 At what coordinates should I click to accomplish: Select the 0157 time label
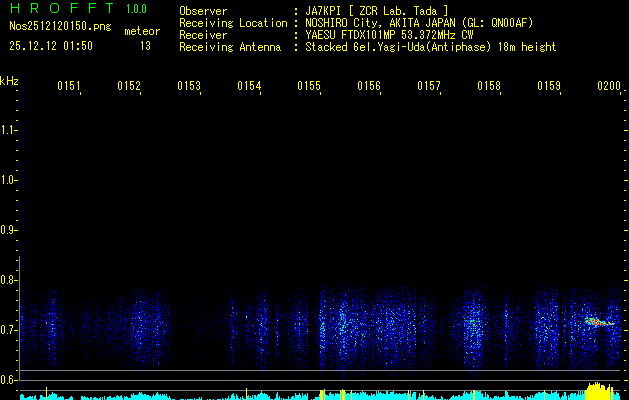(x=429, y=87)
